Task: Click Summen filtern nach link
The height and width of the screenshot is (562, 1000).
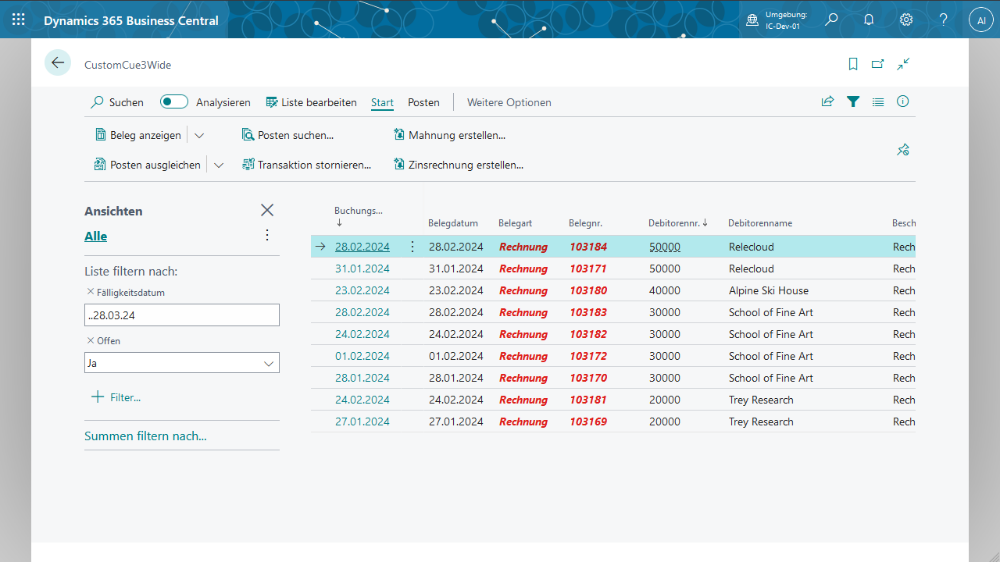Action: (x=145, y=436)
